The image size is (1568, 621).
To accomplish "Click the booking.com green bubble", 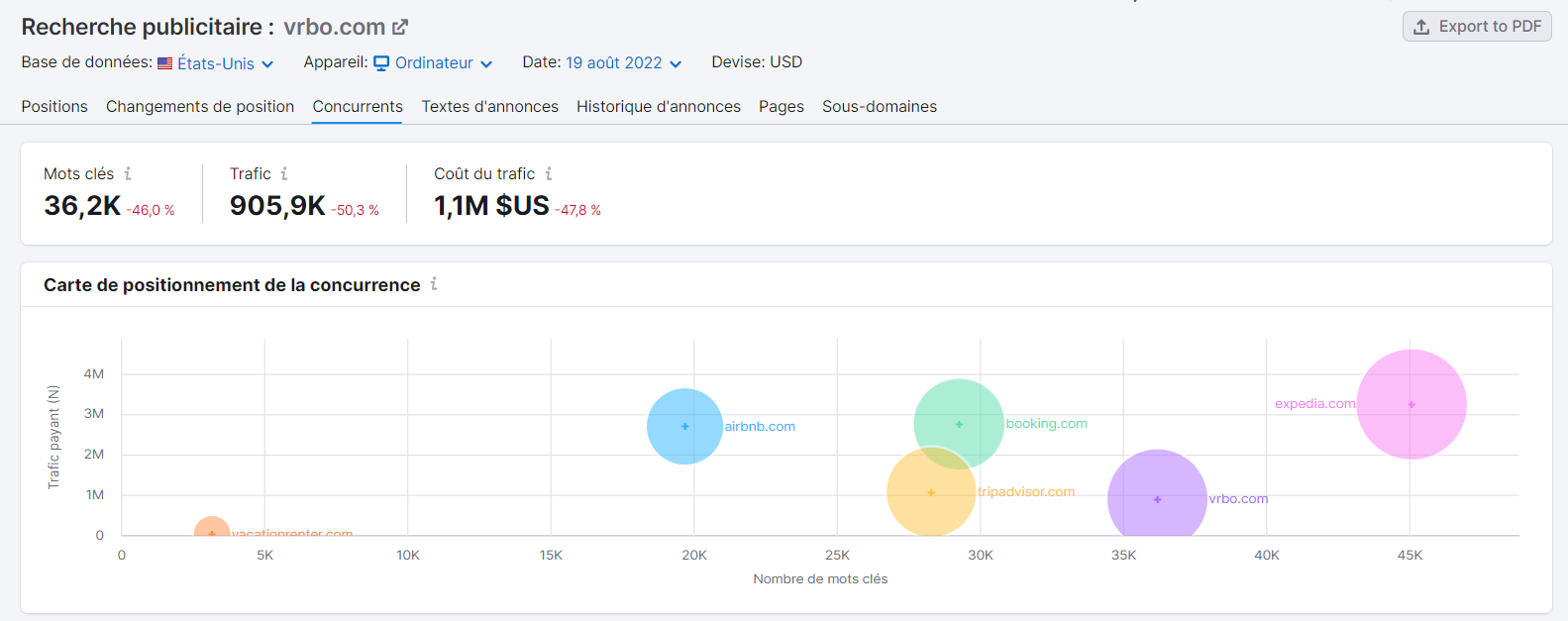I will 959,424.
